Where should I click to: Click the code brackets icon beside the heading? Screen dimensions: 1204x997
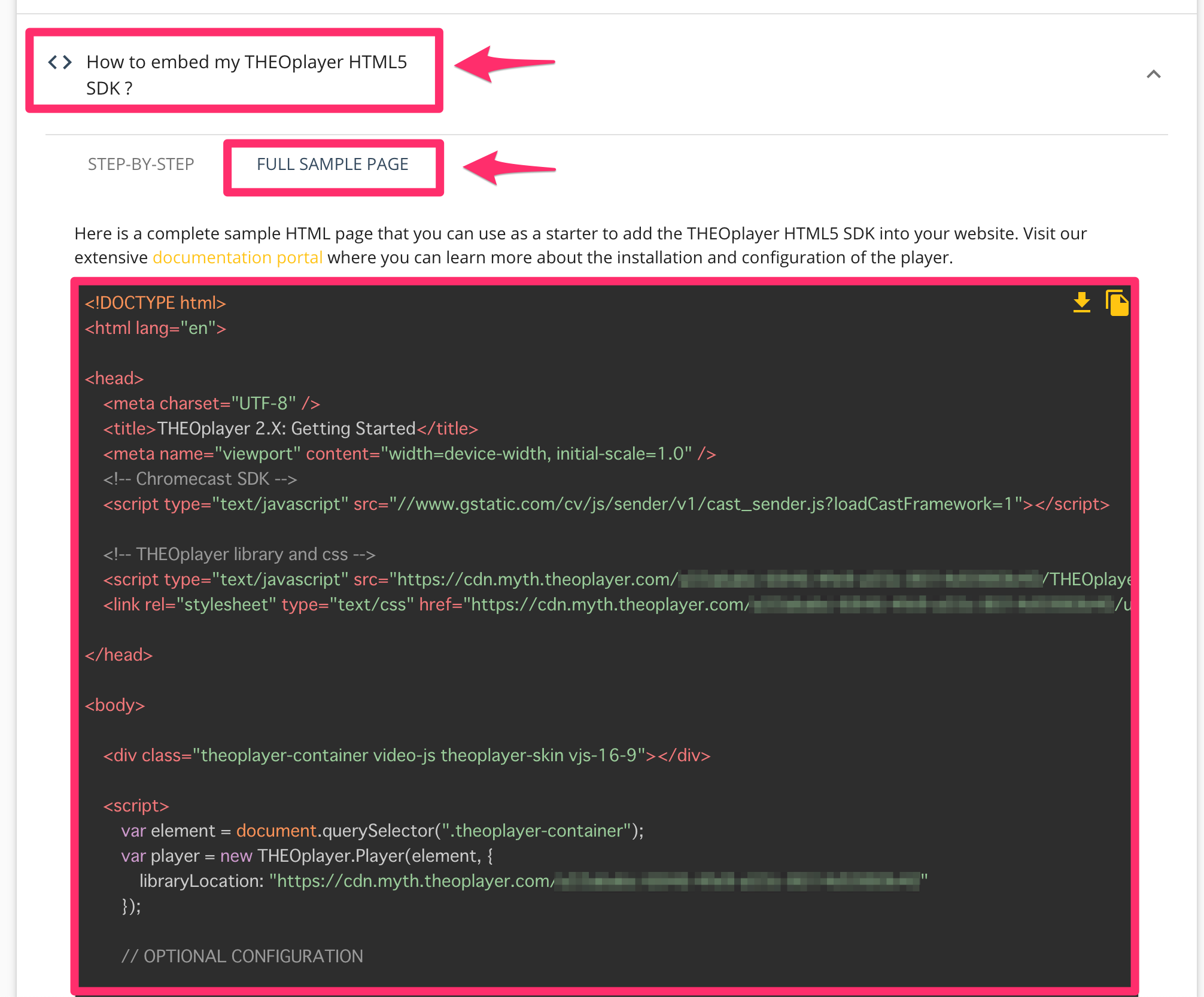(60, 62)
